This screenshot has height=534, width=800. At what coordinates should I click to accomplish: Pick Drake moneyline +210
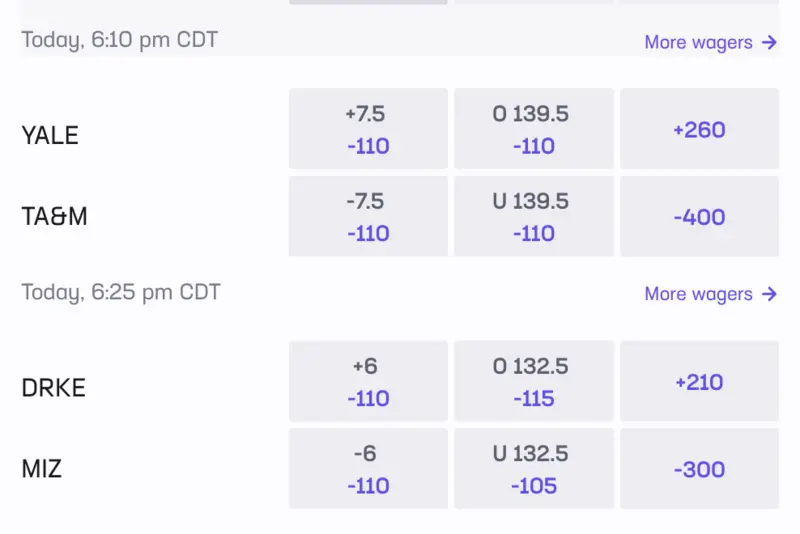pos(699,381)
